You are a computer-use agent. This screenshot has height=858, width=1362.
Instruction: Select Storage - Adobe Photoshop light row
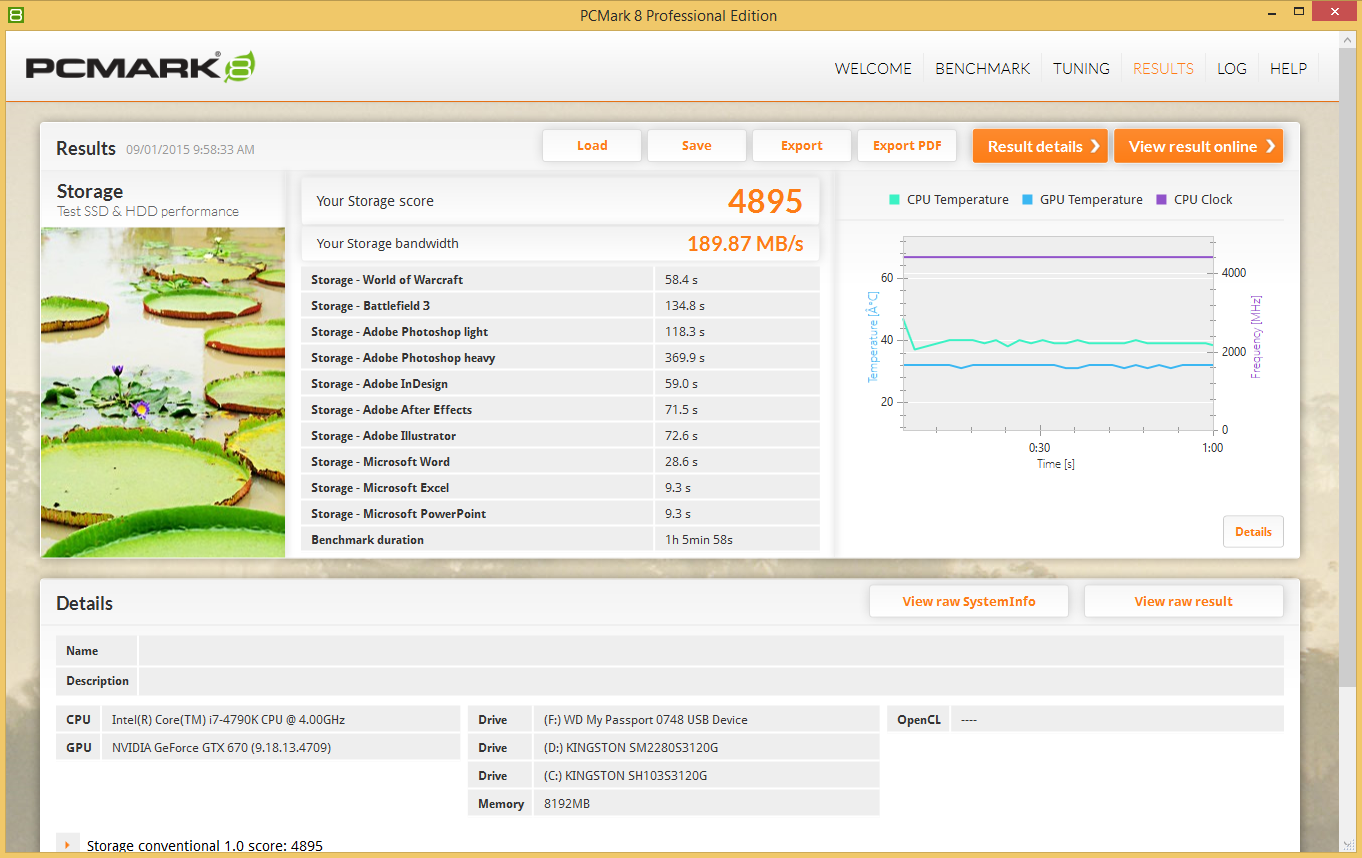tap(560, 332)
